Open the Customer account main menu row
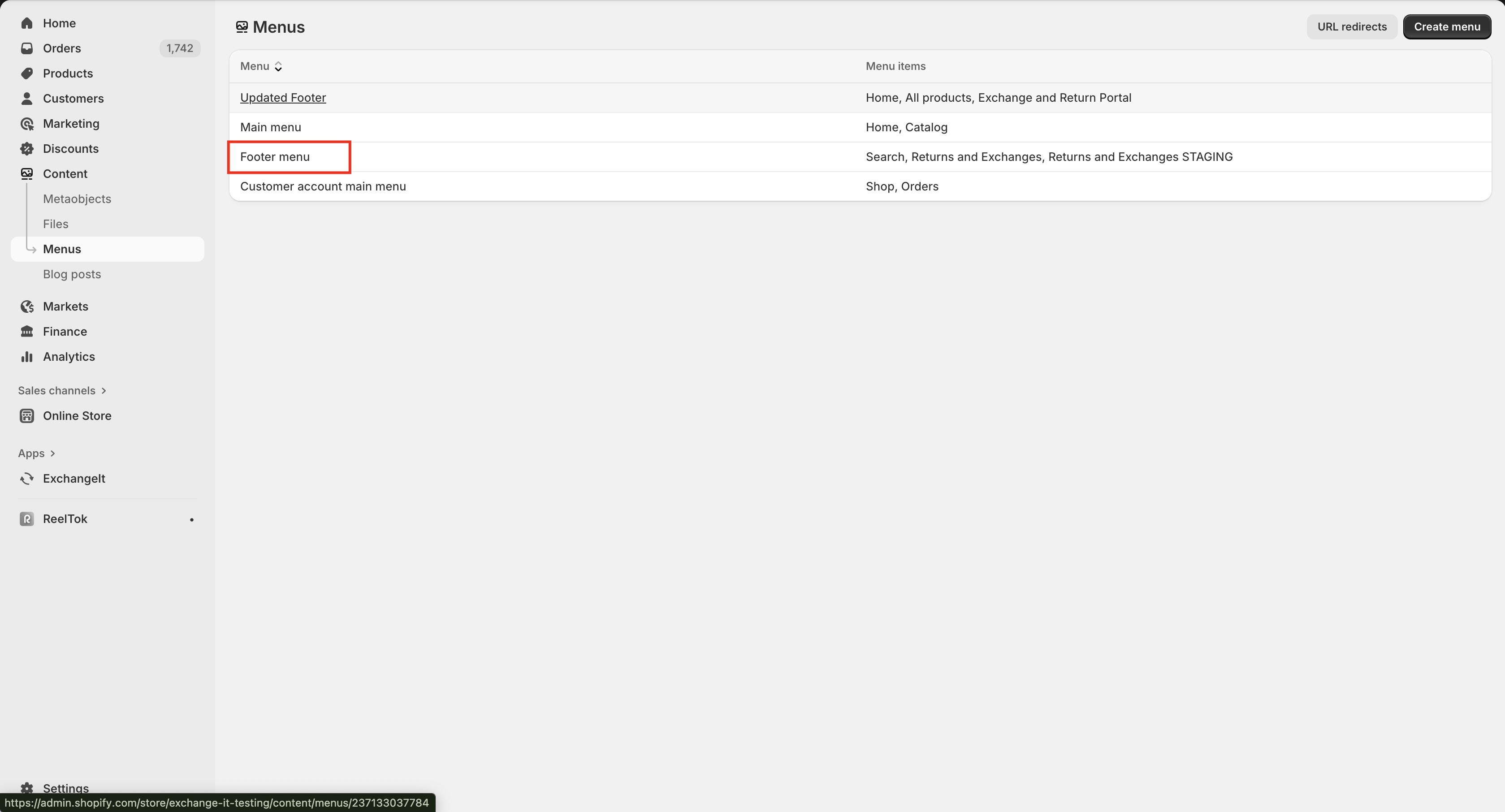 (x=323, y=186)
